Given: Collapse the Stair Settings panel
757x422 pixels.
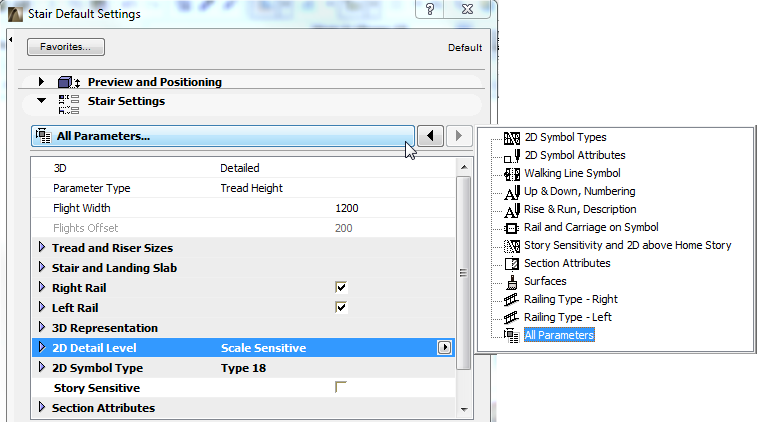Looking at the screenshot, I should point(42,100).
